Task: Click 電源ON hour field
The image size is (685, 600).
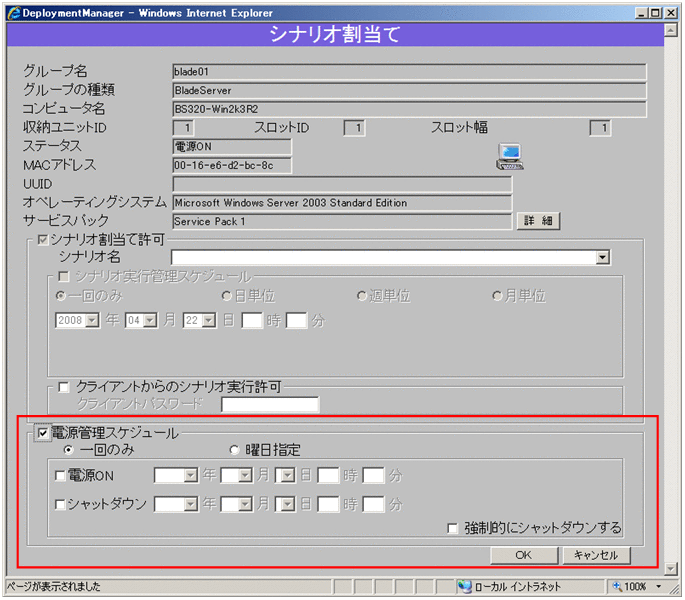Action: [x=328, y=475]
